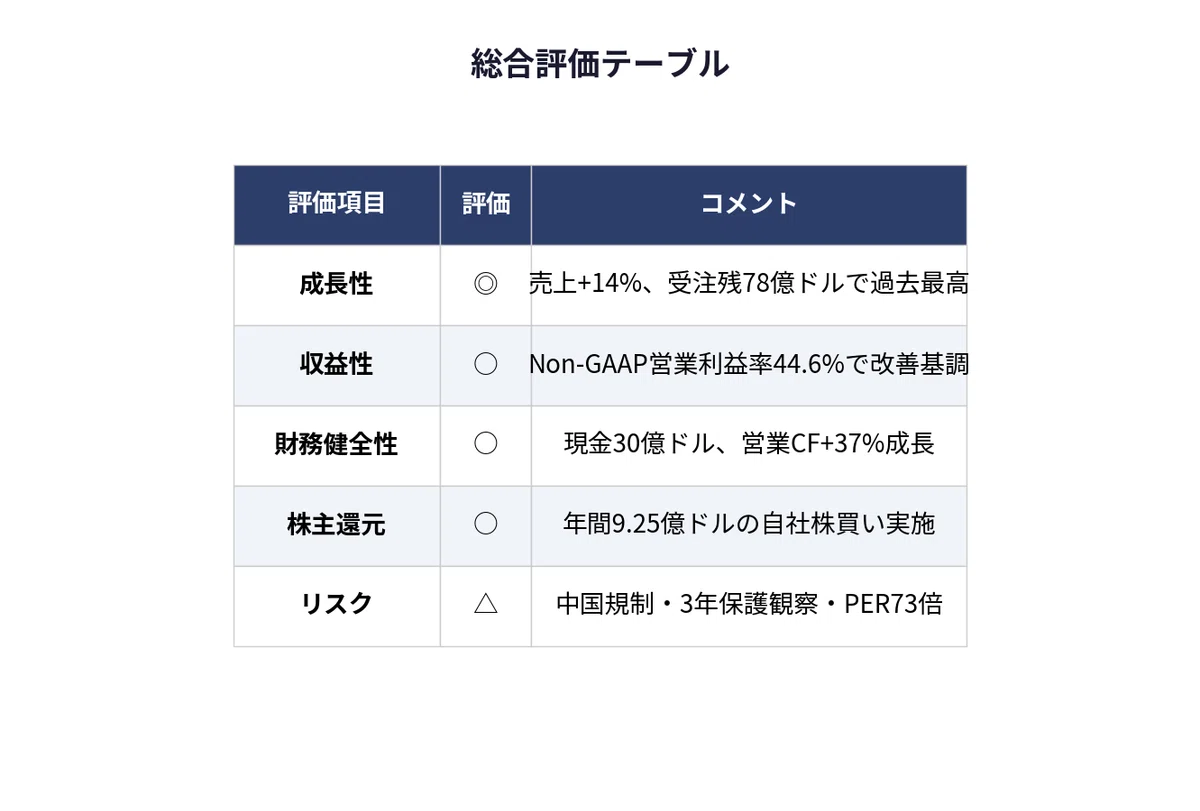Click the リスク row label
This screenshot has height=811, width=1200.
pyautogui.click(x=337, y=605)
